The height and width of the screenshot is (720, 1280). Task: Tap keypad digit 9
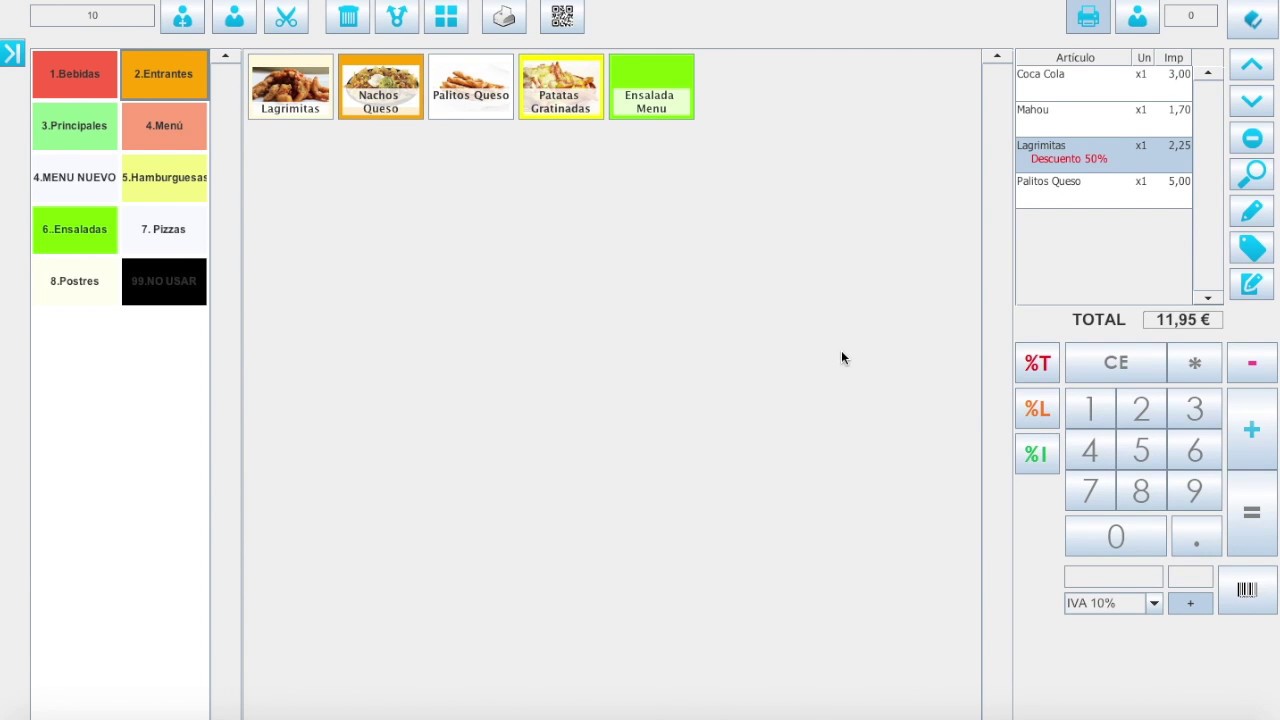1195,492
